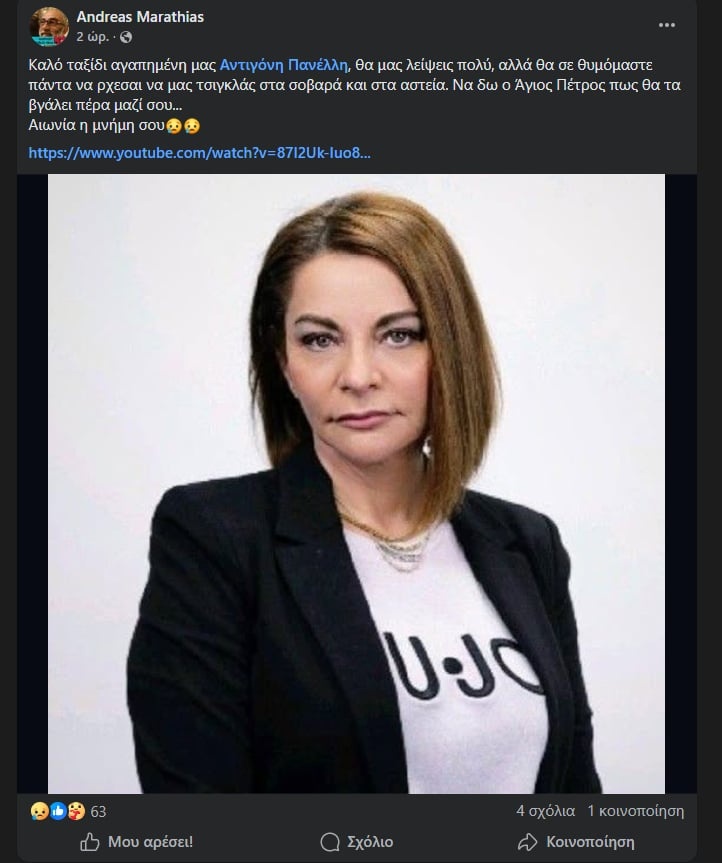Viewport: 722px width, 863px height.
Task: Click the sad reaction emoji icon
Action: (x=40, y=811)
